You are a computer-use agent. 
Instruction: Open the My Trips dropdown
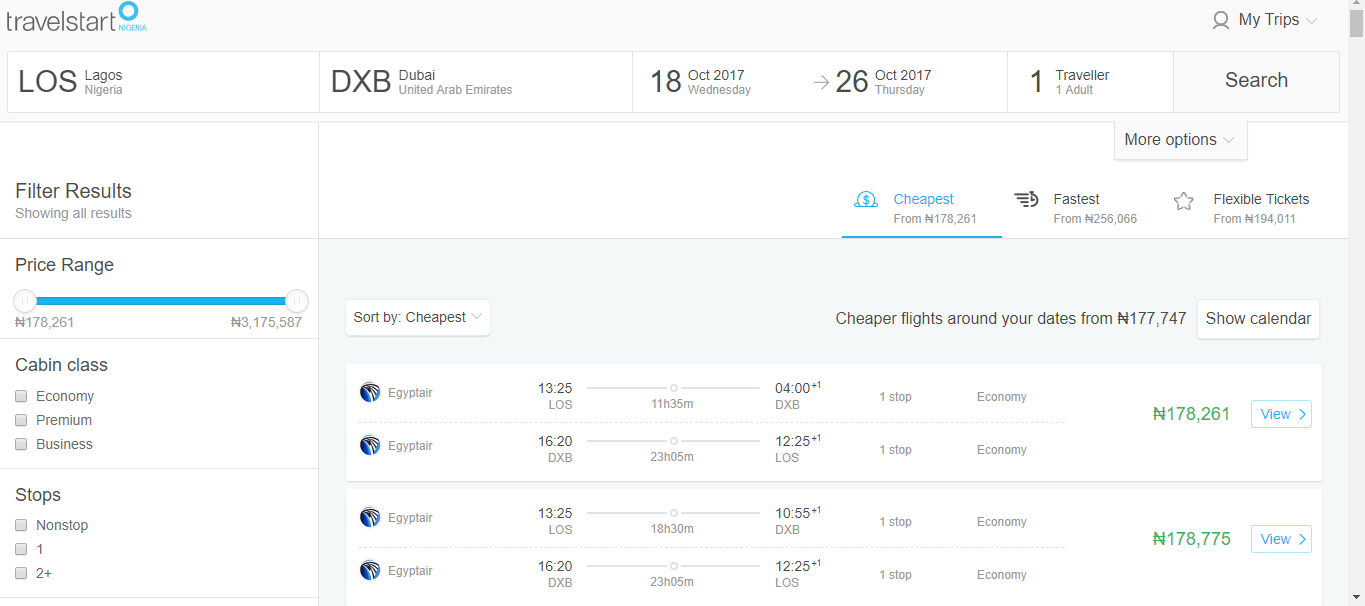click(1265, 20)
